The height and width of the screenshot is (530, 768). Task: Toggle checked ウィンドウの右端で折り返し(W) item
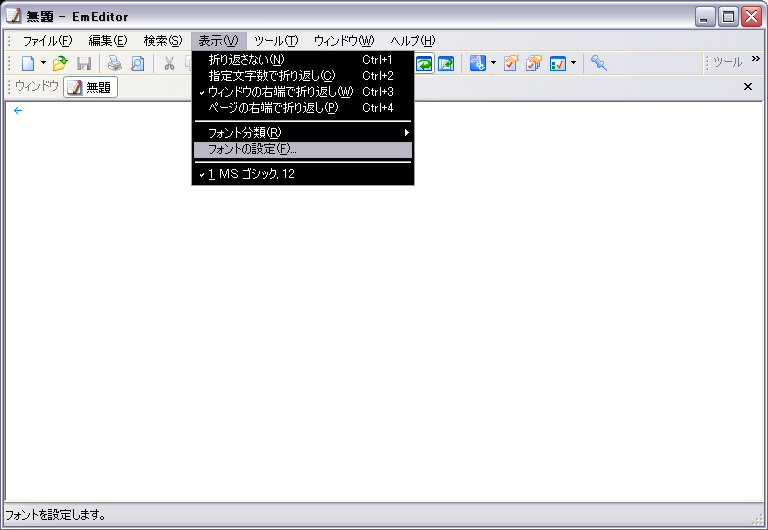point(303,92)
